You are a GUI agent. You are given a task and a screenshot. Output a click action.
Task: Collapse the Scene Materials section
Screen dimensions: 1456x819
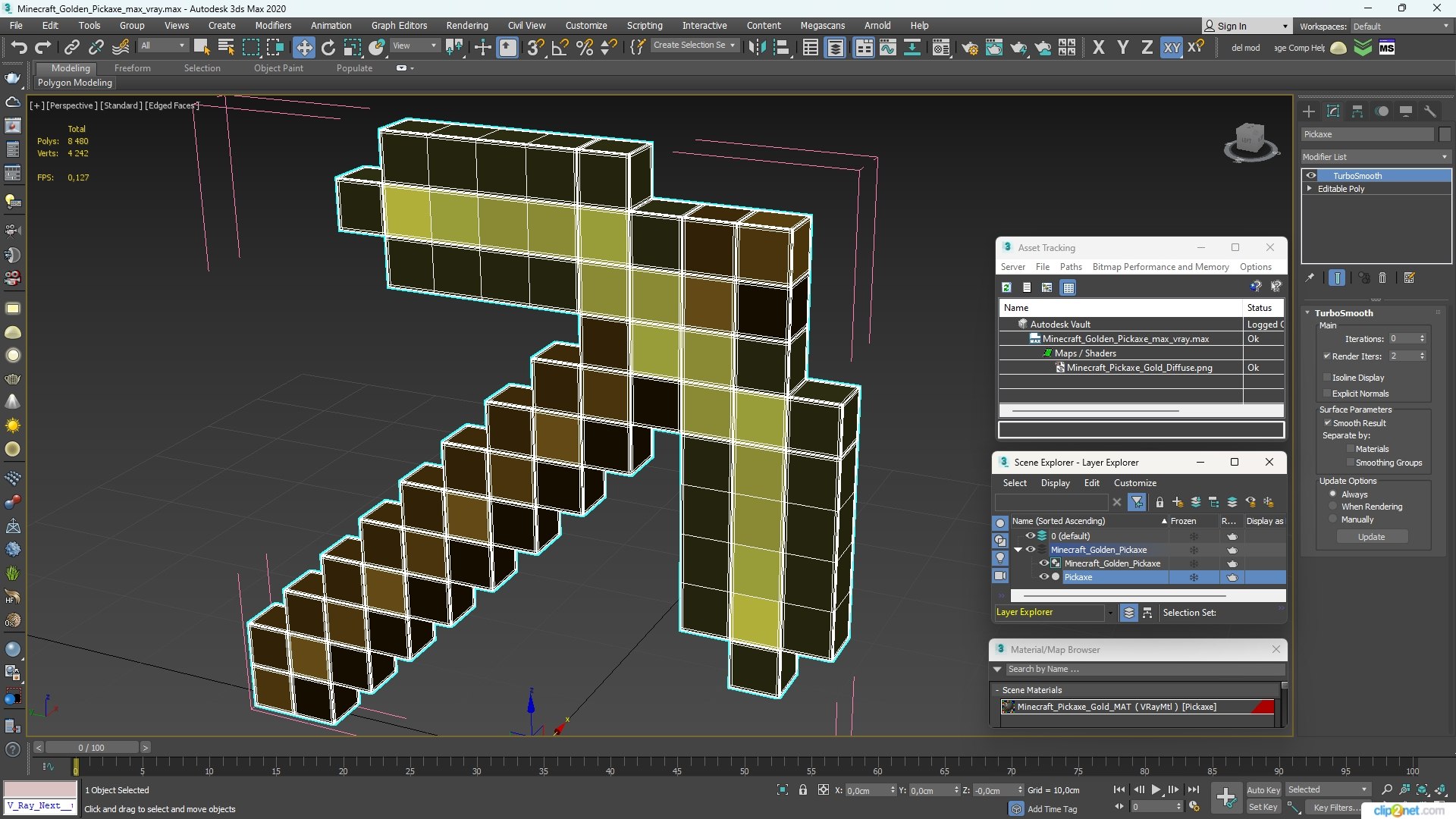click(997, 690)
